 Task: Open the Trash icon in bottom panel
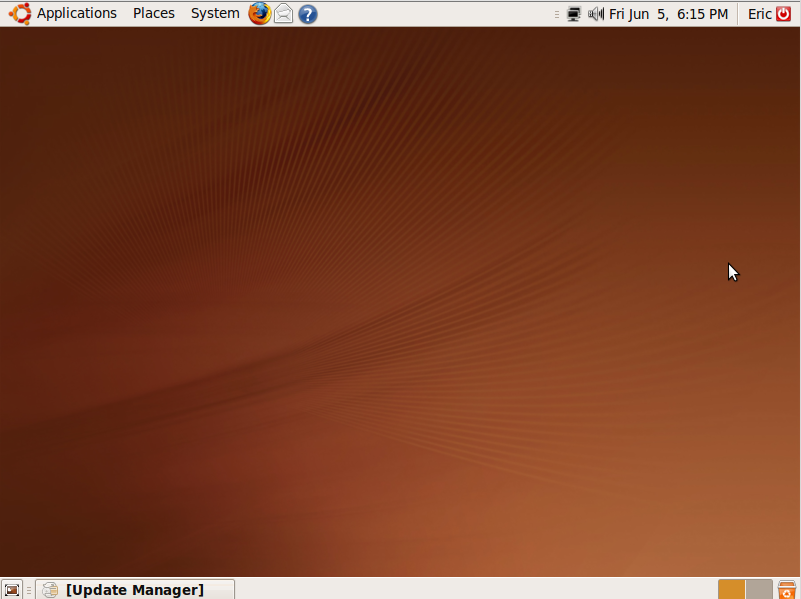(x=787, y=589)
